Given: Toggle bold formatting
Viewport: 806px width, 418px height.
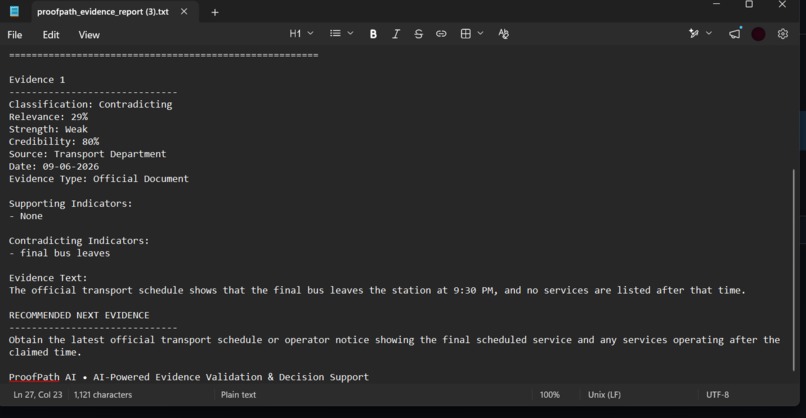Looking at the screenshot, I should tap(373, 34).
